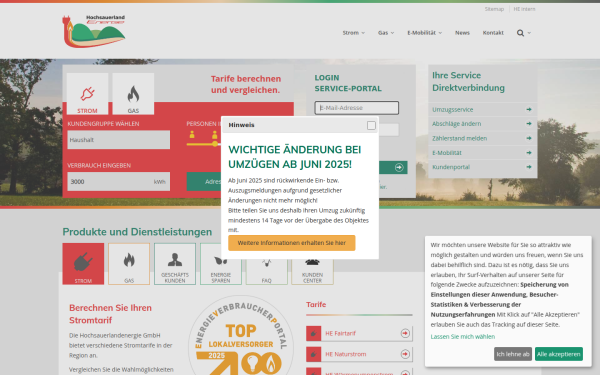This screenshot has height=375, width=600.
Task: Click the Abschläge ändern link
Action: click(457, 124)
